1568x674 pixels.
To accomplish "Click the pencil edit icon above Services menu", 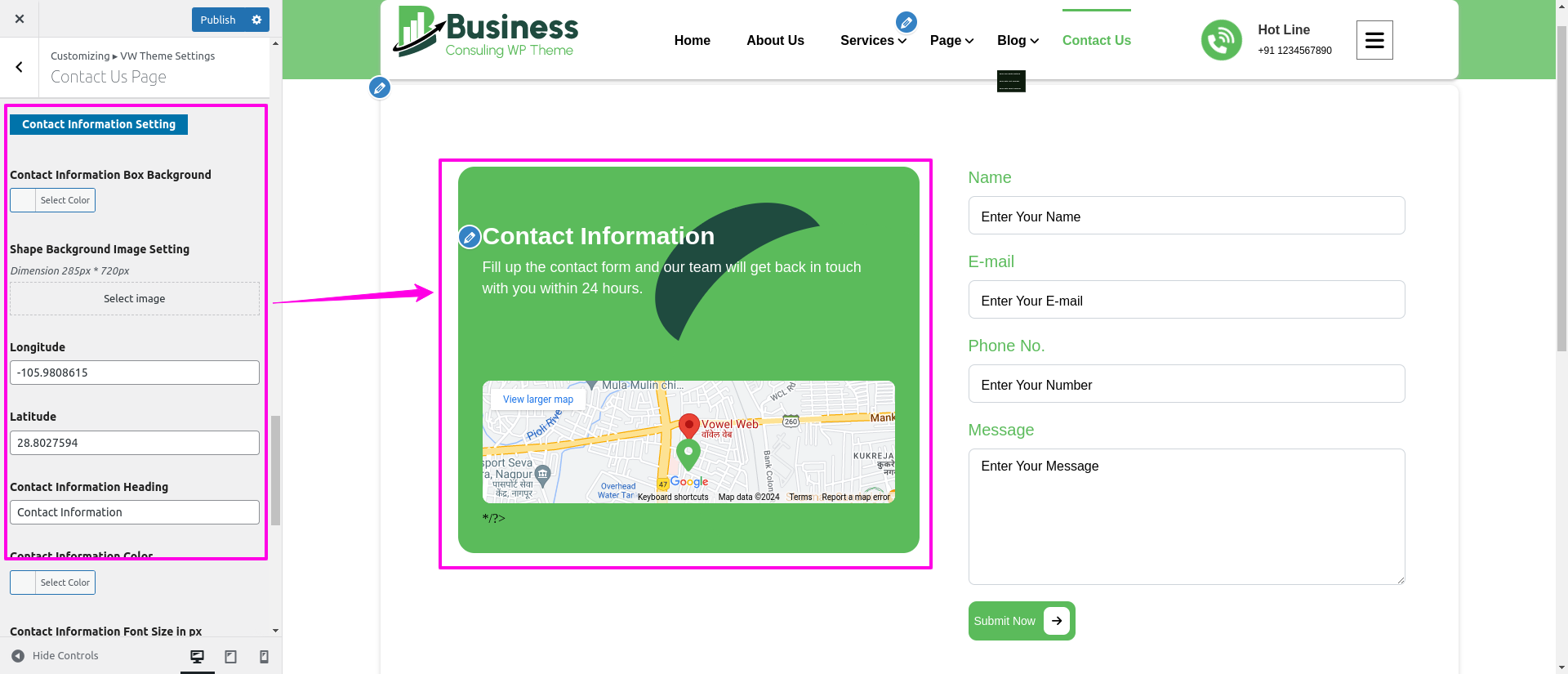I will (x=906, y=22).
